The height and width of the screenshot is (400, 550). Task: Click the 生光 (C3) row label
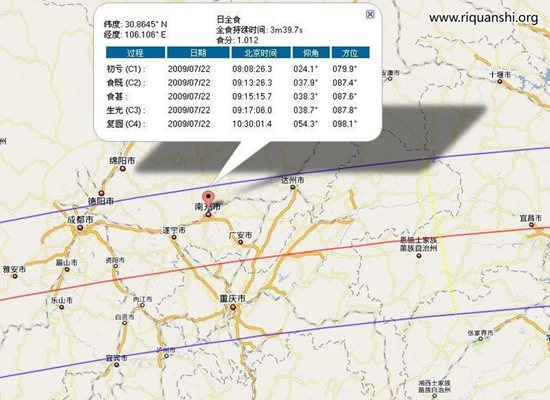click(126, 110)
